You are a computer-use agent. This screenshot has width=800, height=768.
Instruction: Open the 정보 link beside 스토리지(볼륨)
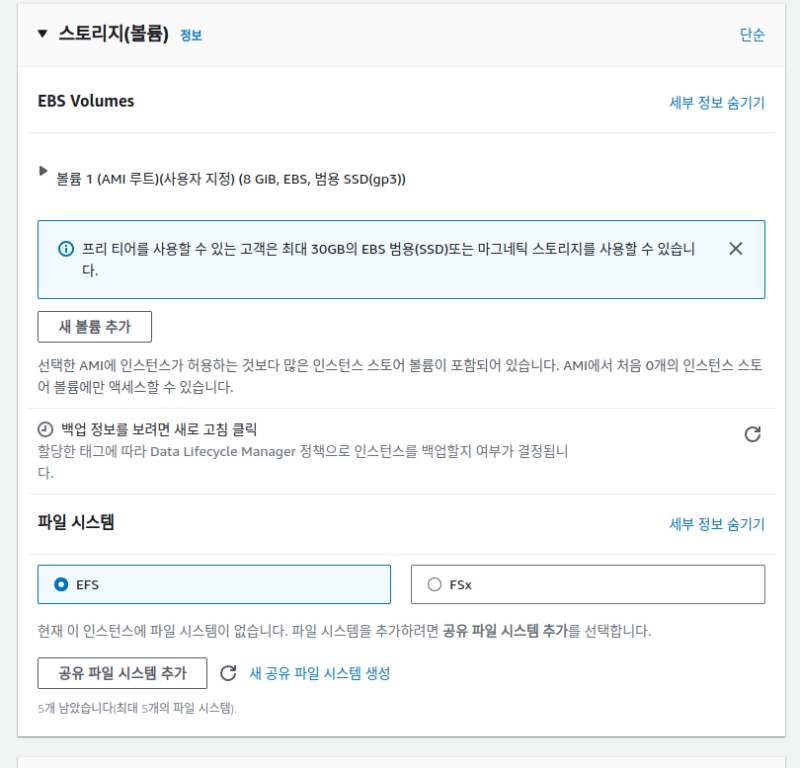click(191, 35)
